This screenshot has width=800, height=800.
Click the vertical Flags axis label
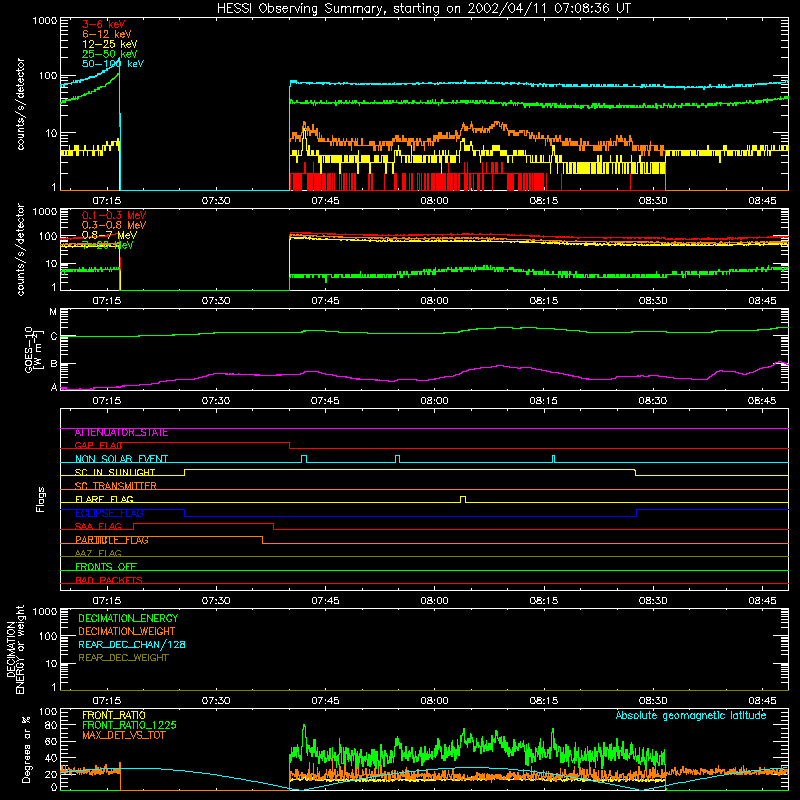tap(41, 499)
